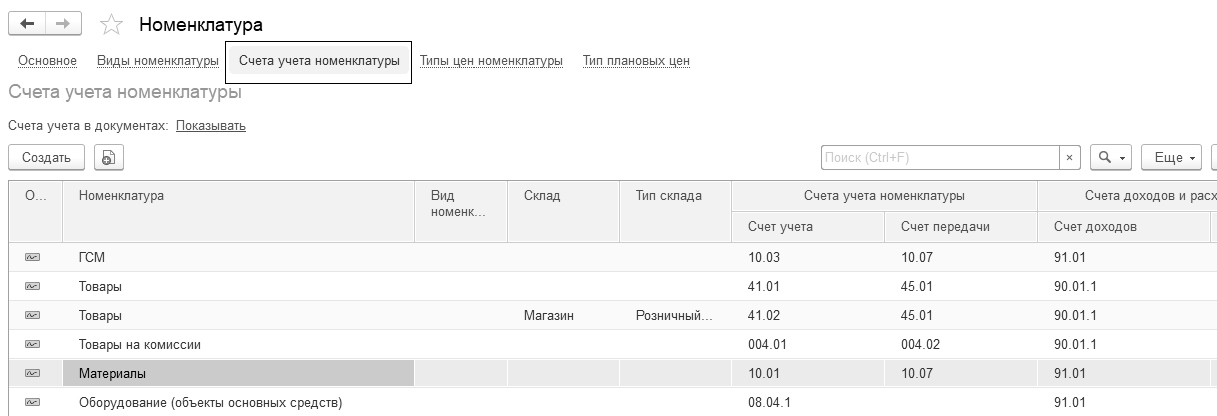
Task: Click the back navigation arrow
Action: pos(27,24)
